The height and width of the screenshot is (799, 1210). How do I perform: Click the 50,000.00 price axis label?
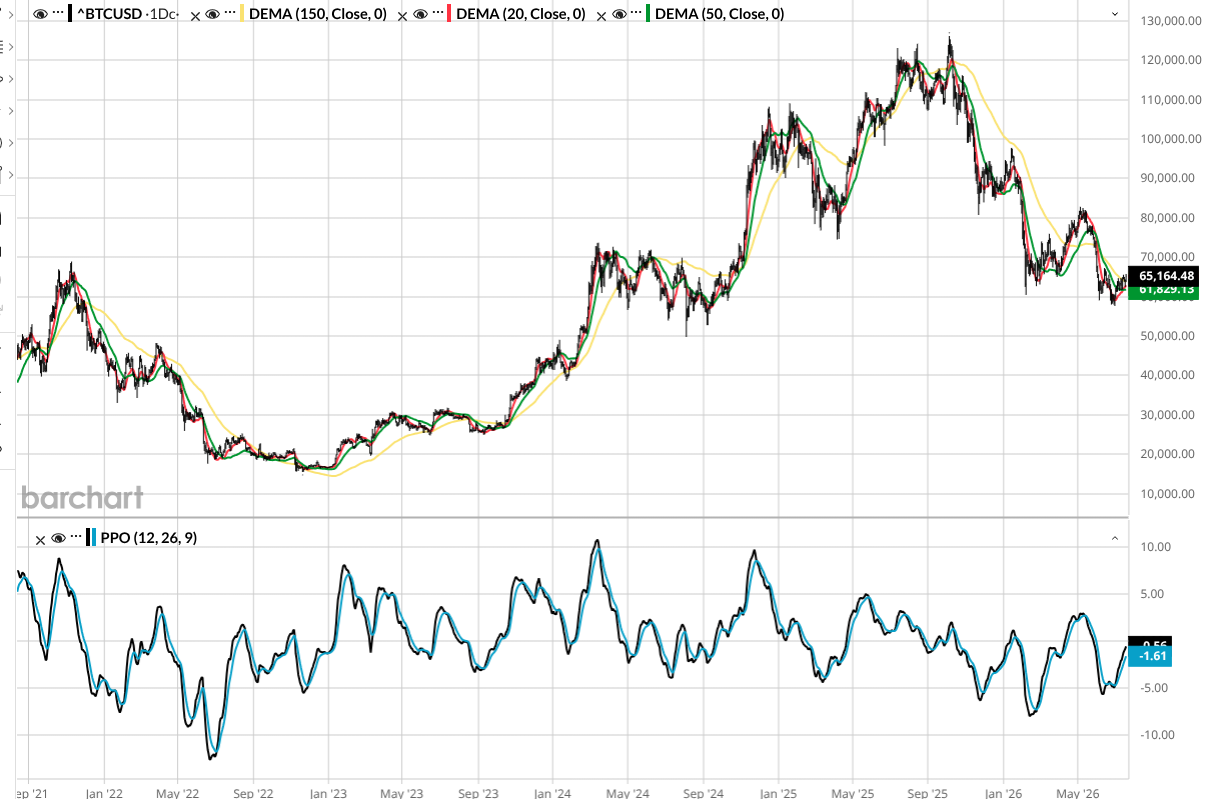pyautogui.click(x=1168, y=336)
